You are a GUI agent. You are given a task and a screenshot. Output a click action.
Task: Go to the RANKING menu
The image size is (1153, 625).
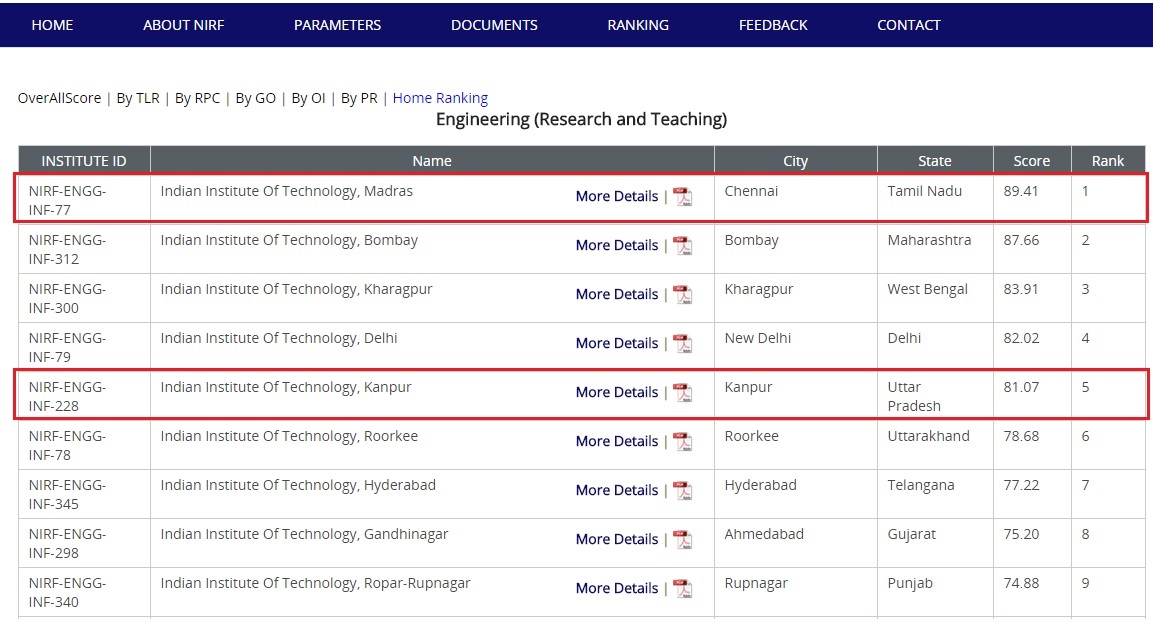pos(638,25)
